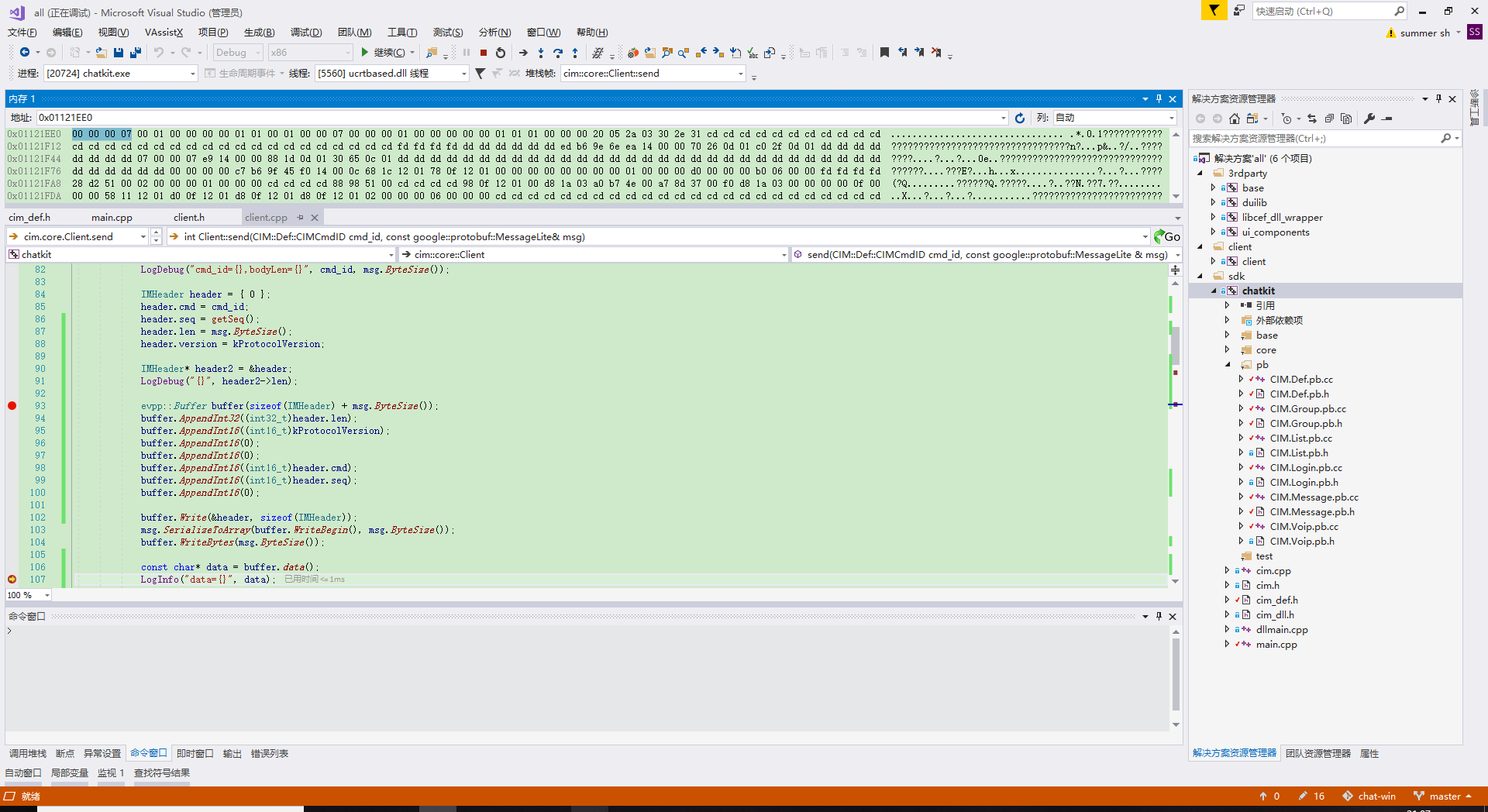Restart debugging with the circular arrow icon
The image size is (1488, 812).
coord(501,53)
